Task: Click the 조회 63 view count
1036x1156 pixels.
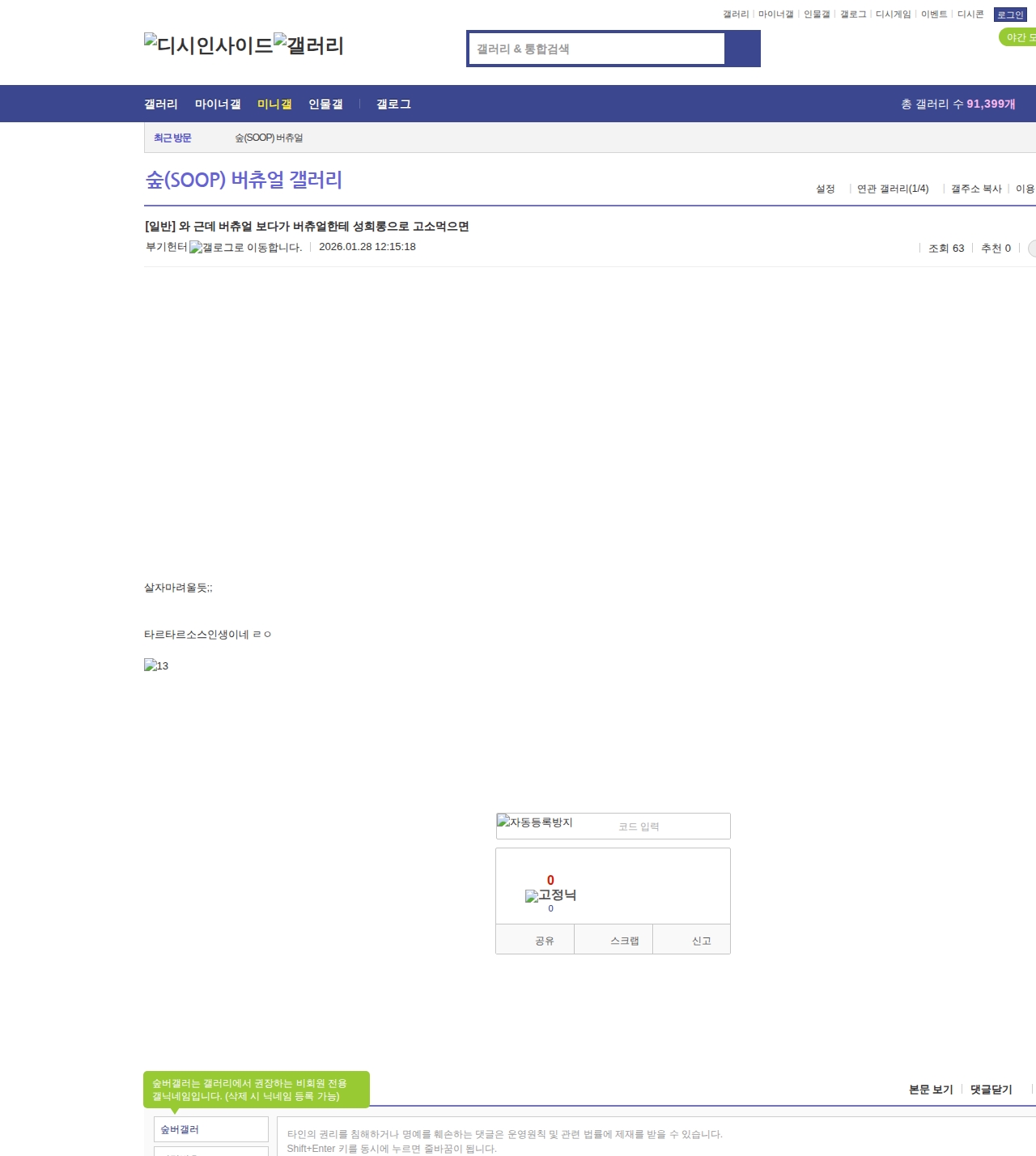Action: (946, 249)
